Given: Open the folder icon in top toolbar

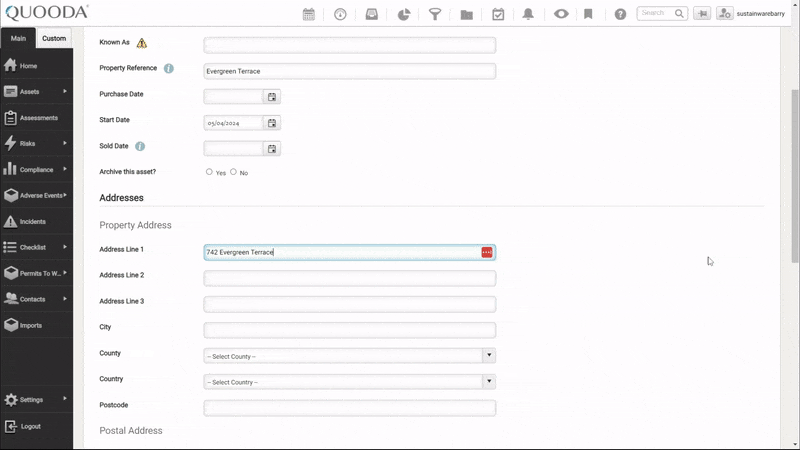Looking at the screenshot, I should click(x=466, y=14).
